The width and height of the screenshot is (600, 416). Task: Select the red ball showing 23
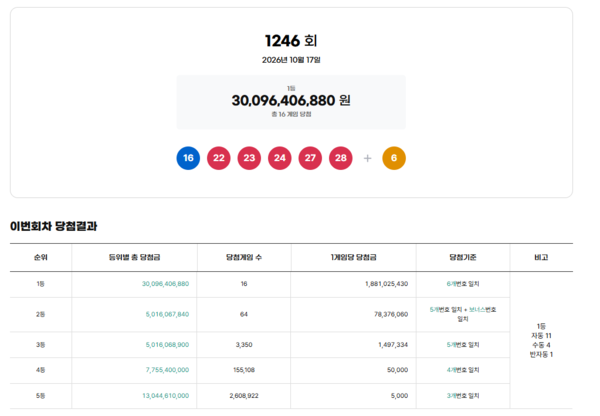tap(249, 158)
